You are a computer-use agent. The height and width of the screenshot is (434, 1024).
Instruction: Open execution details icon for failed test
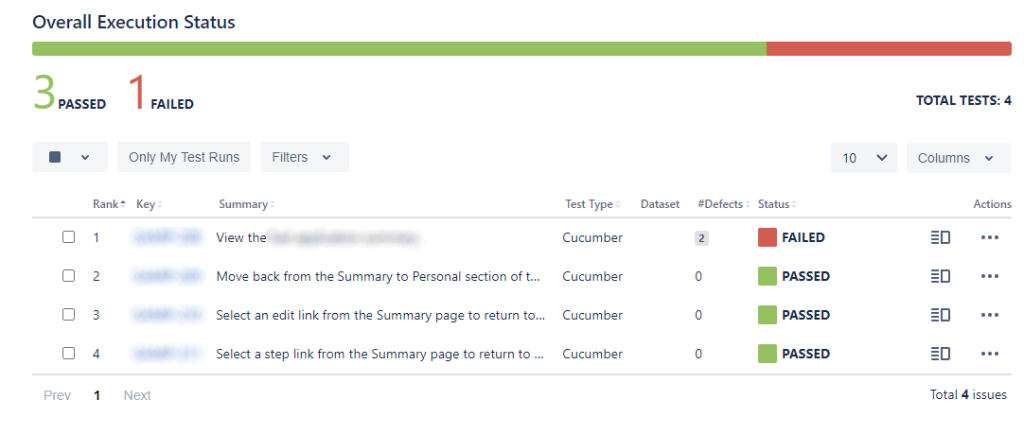(940, 238)
